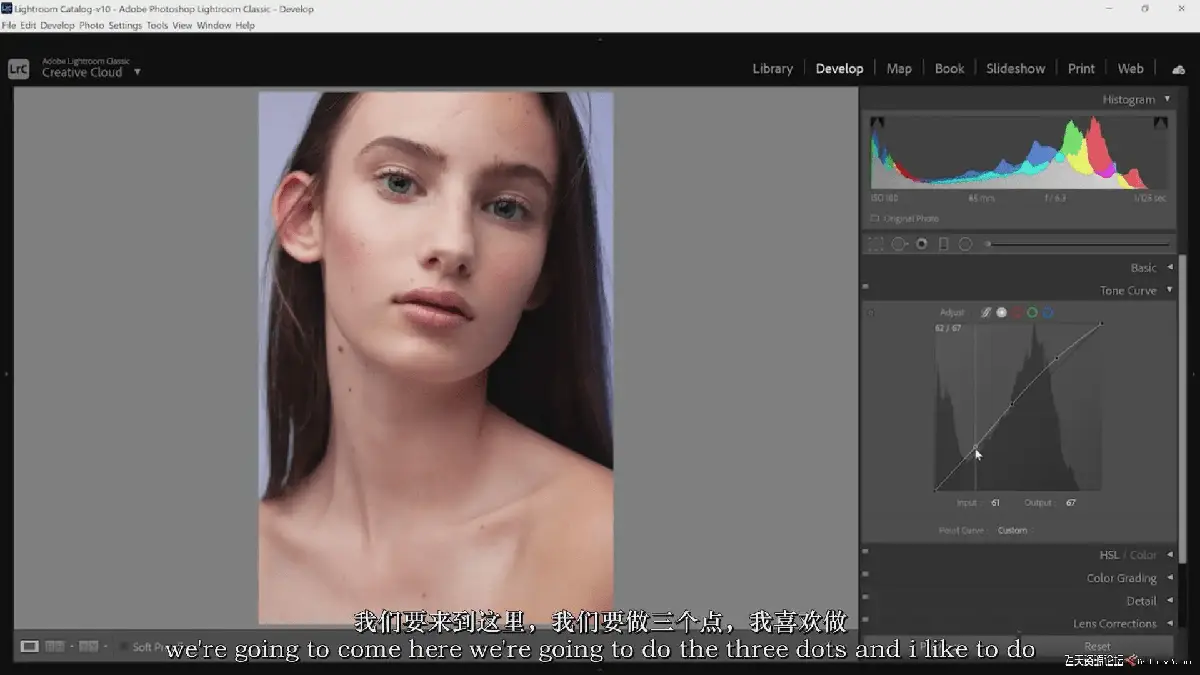This screenshot has width=1200, height=675.
Task: Collapse the Histogram panel
Action: (x=1166, y=100)
